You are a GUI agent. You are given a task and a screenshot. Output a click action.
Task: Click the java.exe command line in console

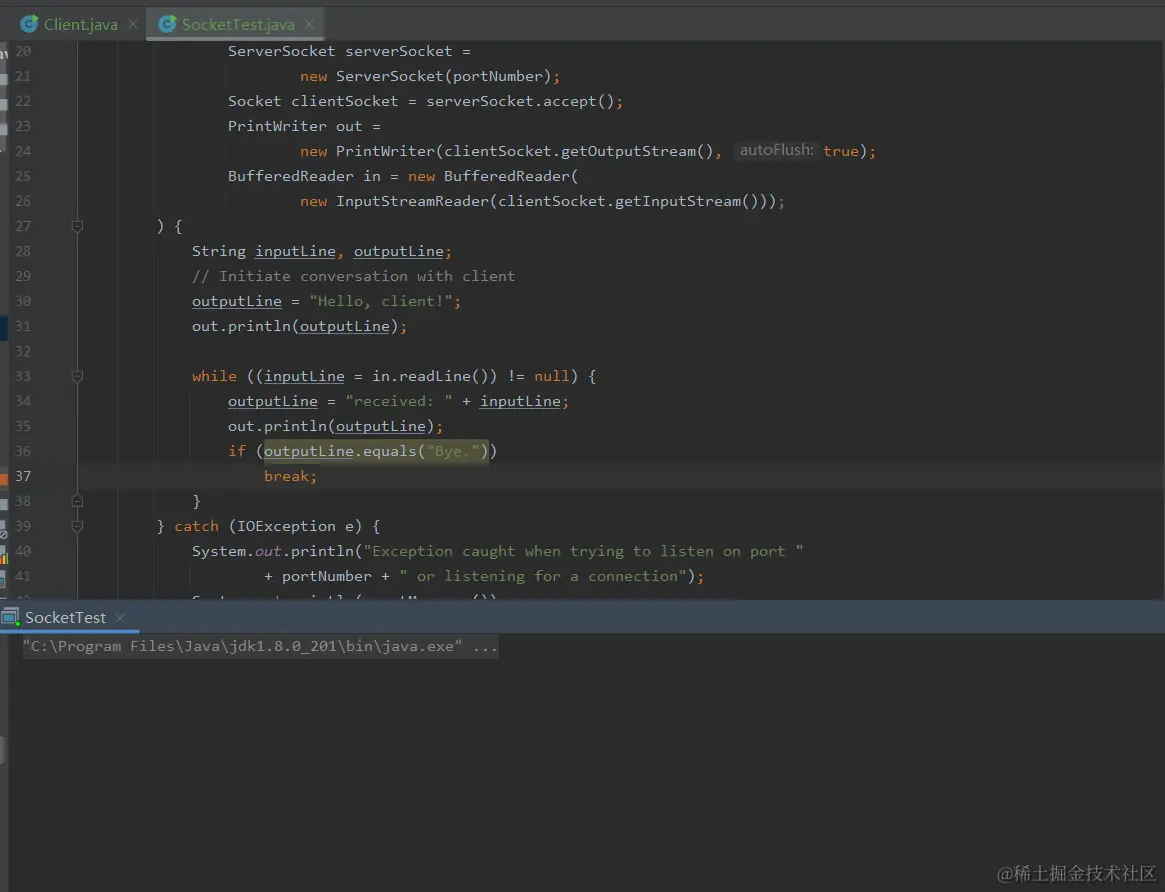[x=260, y=646]
